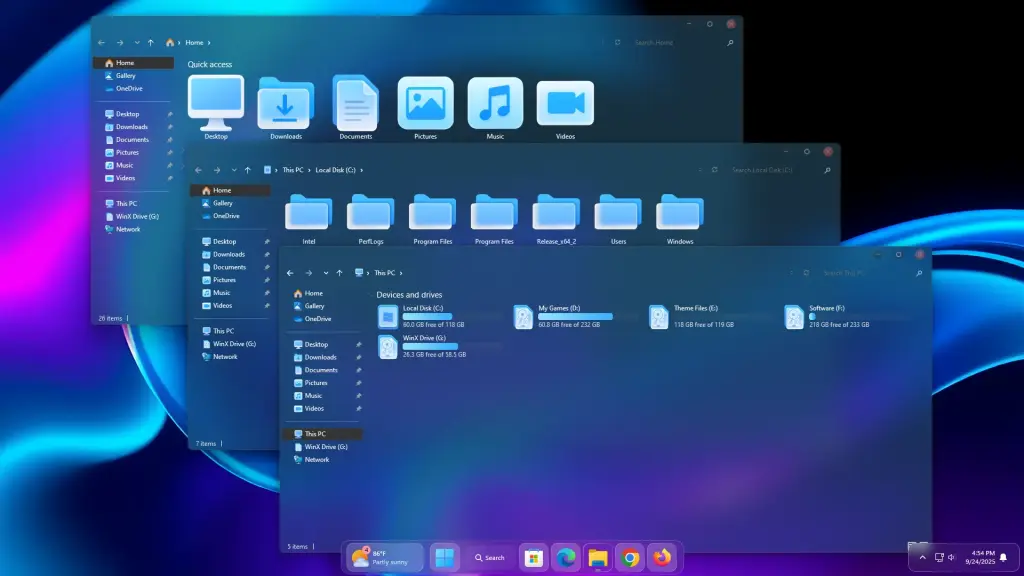Screen dimensions: 1024x576
Task: Select Gallery in the Home window sidebar
Action: point(125,76)
